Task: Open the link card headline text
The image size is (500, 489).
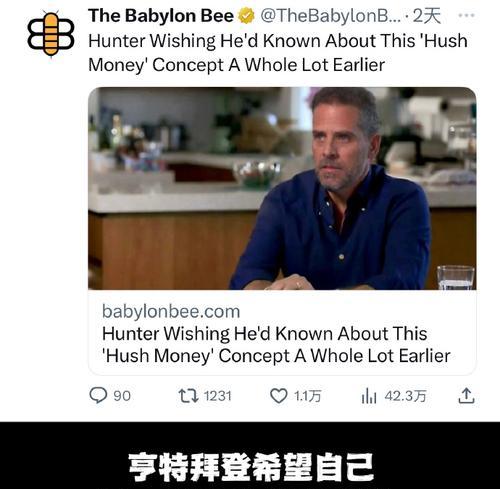Action: [x=276, y=345]
